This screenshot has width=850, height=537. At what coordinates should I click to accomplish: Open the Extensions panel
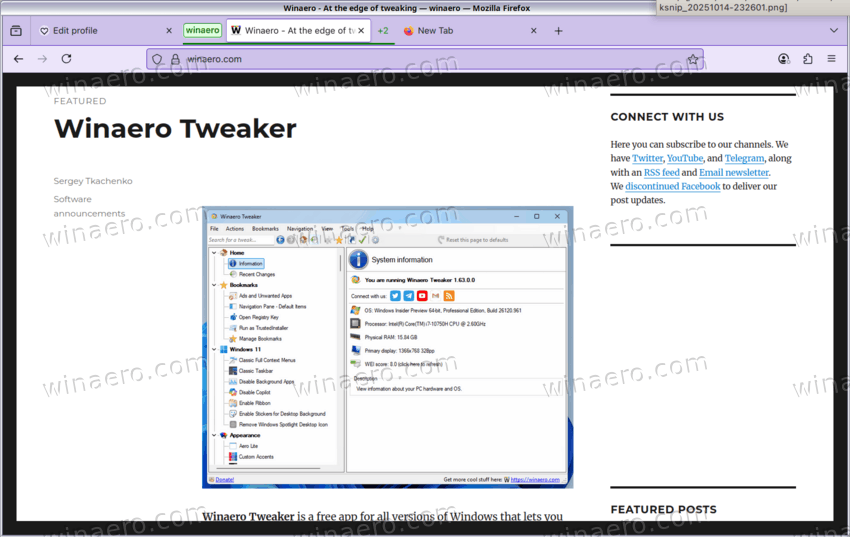coord(807,59)
